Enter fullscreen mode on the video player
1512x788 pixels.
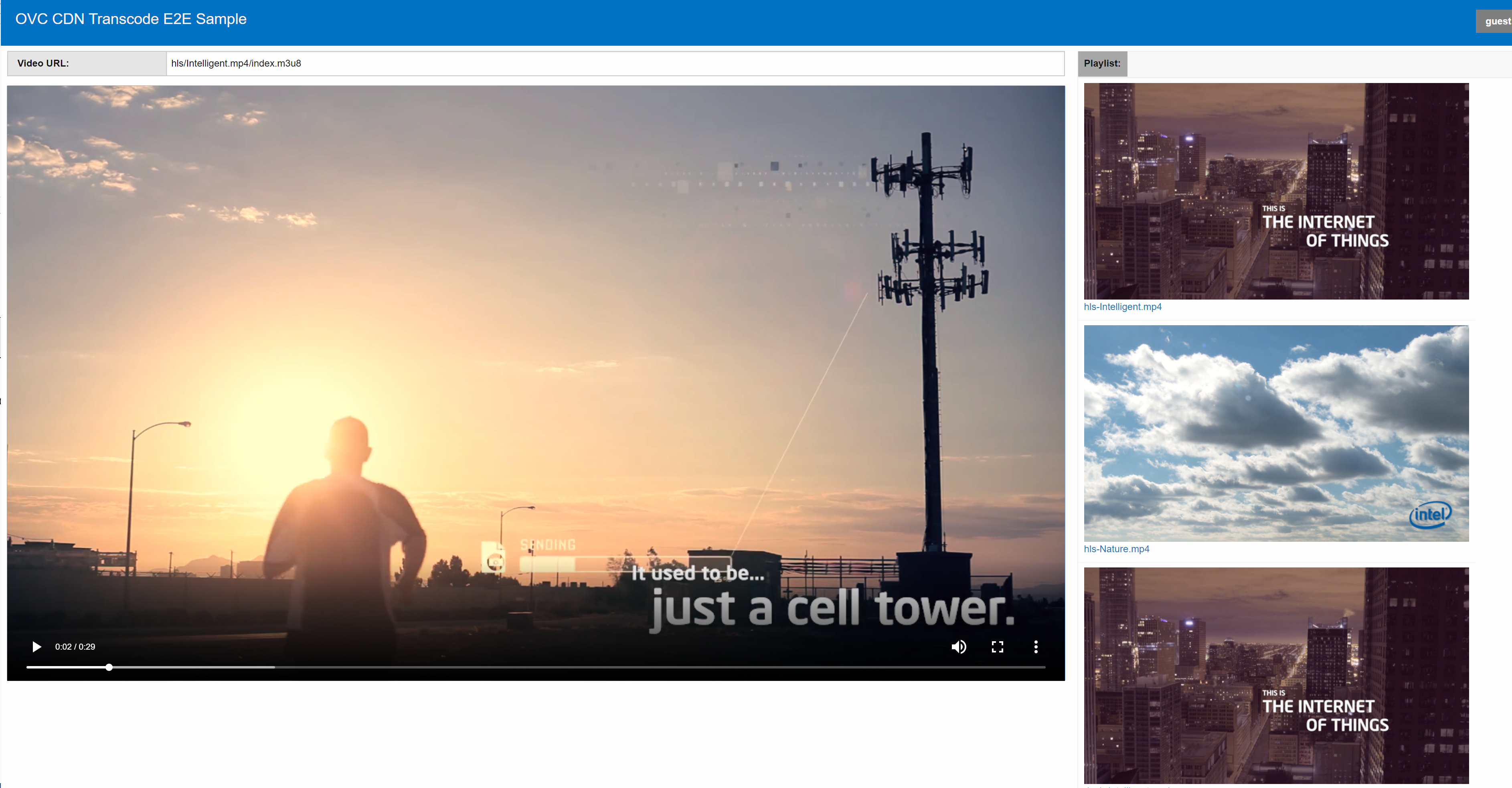click(x=997, y=646)
